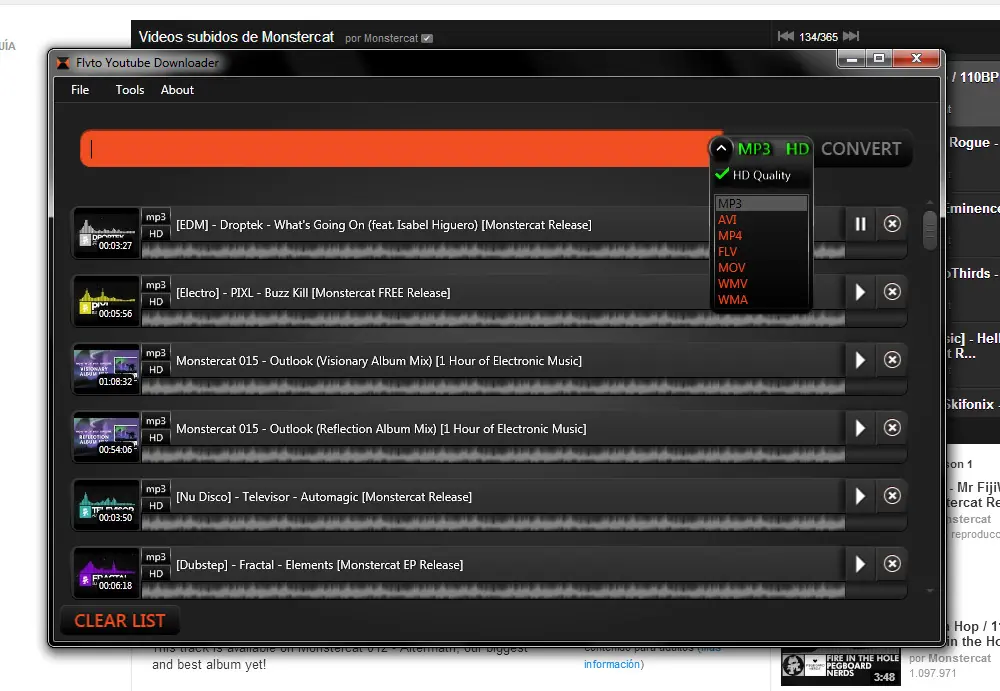
Task: Skip to next video in YouTube playlist
Action: pyautogui.click(x=851, y=36)
